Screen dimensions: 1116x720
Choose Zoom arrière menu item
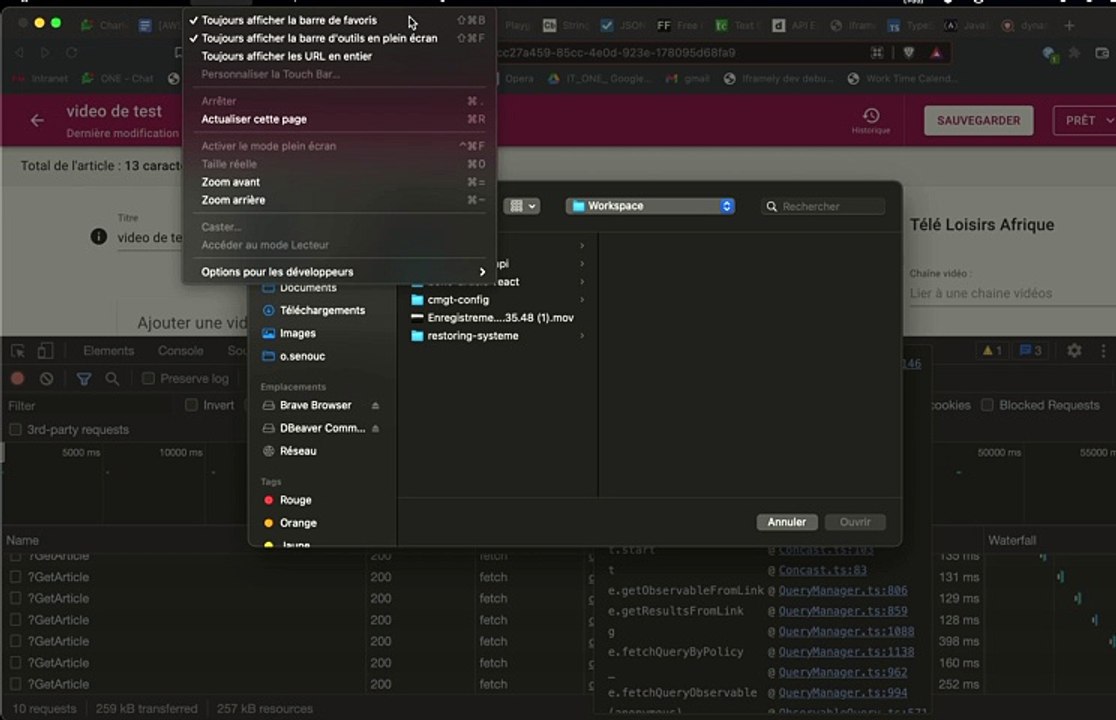[338, 200]
